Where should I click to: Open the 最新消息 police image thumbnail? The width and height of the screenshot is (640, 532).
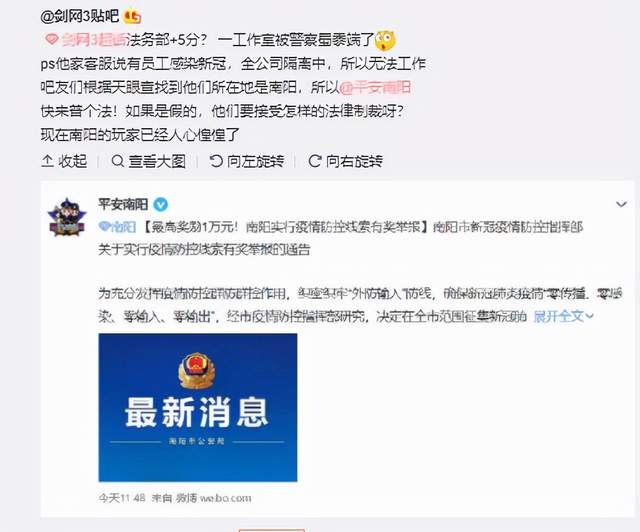point(198,407)
